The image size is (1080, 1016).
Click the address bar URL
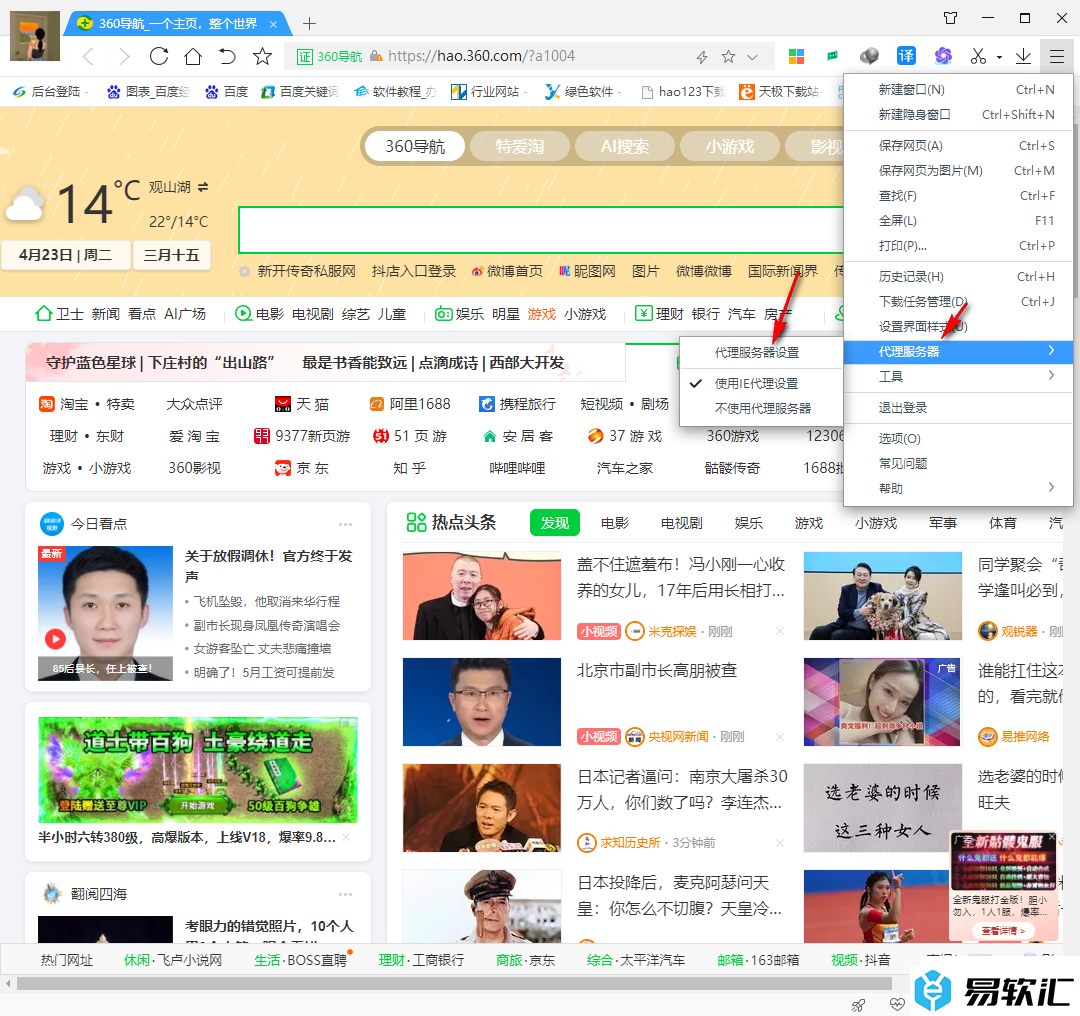(481, 56)
